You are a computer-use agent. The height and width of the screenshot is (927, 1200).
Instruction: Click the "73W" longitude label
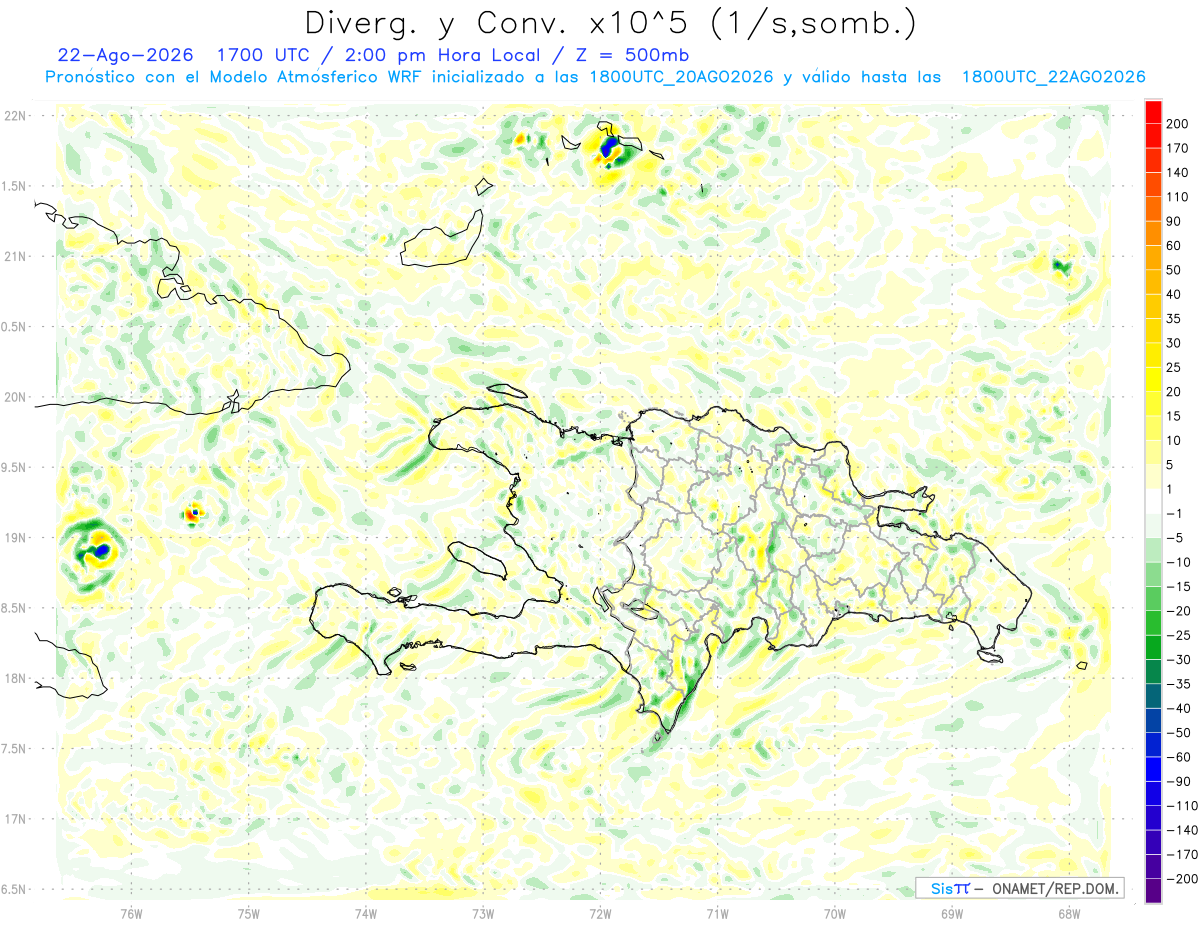click(483, 913)
